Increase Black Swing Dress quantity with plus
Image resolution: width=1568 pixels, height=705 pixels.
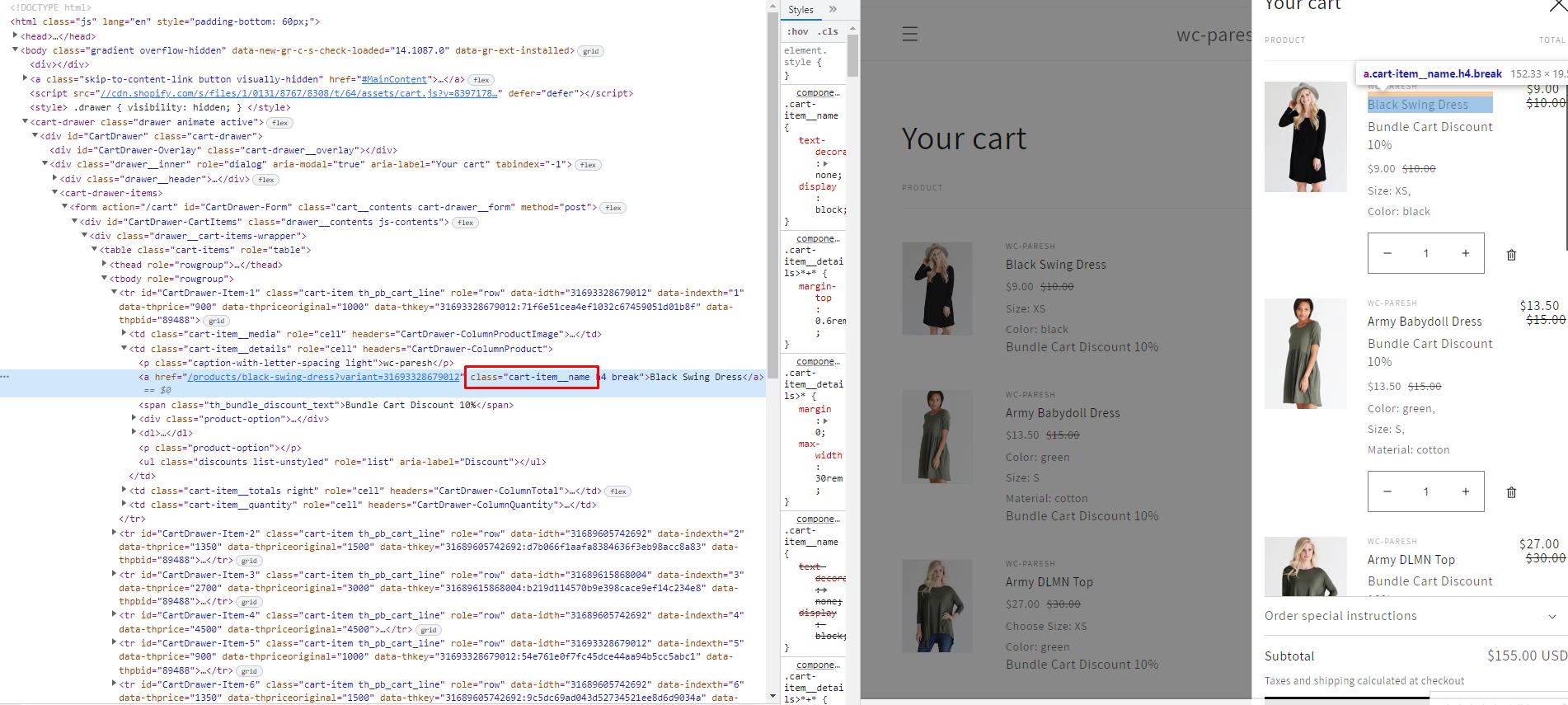coord(1466,253)
